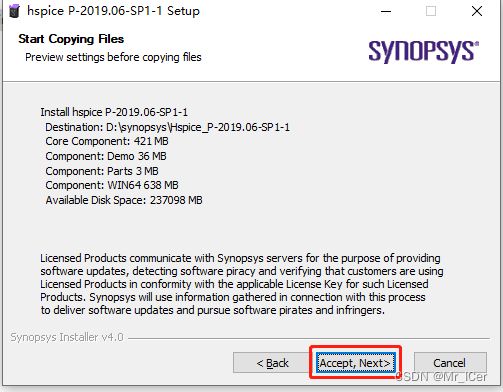Click the Destination path line
The width and height of the screenshot is (503, 392).
tap(168, 127)
